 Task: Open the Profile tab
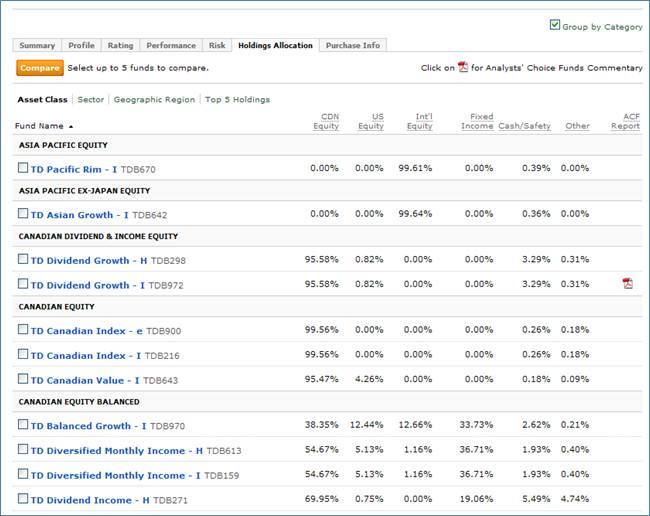pyautogui.click(x=82, y=45)
